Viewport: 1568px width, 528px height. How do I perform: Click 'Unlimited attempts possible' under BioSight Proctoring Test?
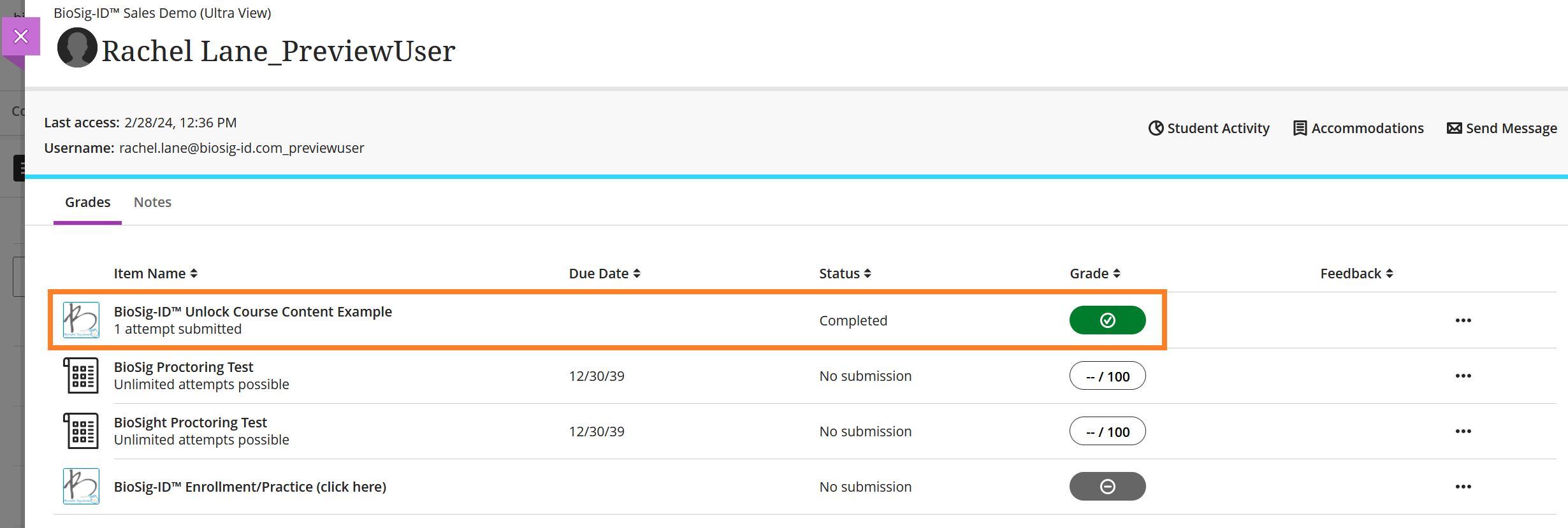[x=201, y=439]
